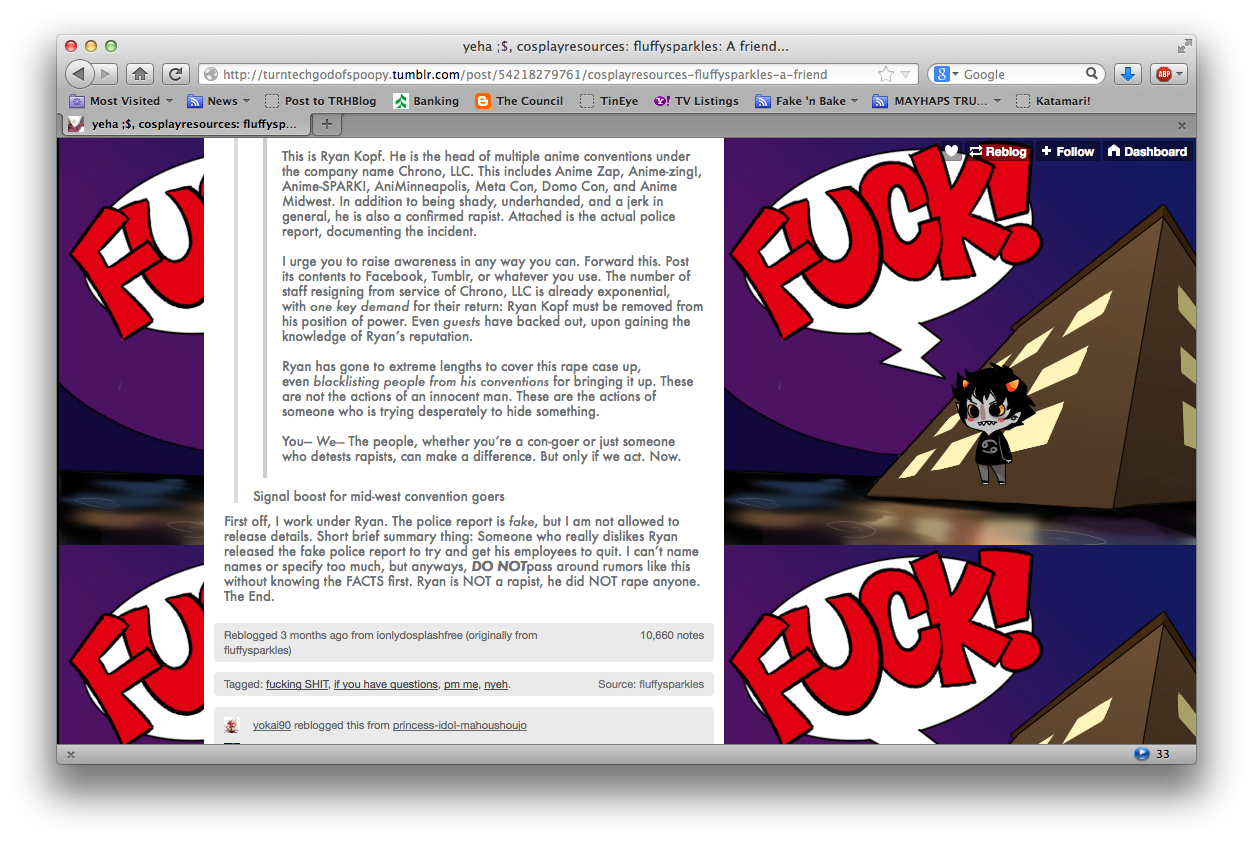
Task: Go back to the previous page
Action: pos(80,74)
